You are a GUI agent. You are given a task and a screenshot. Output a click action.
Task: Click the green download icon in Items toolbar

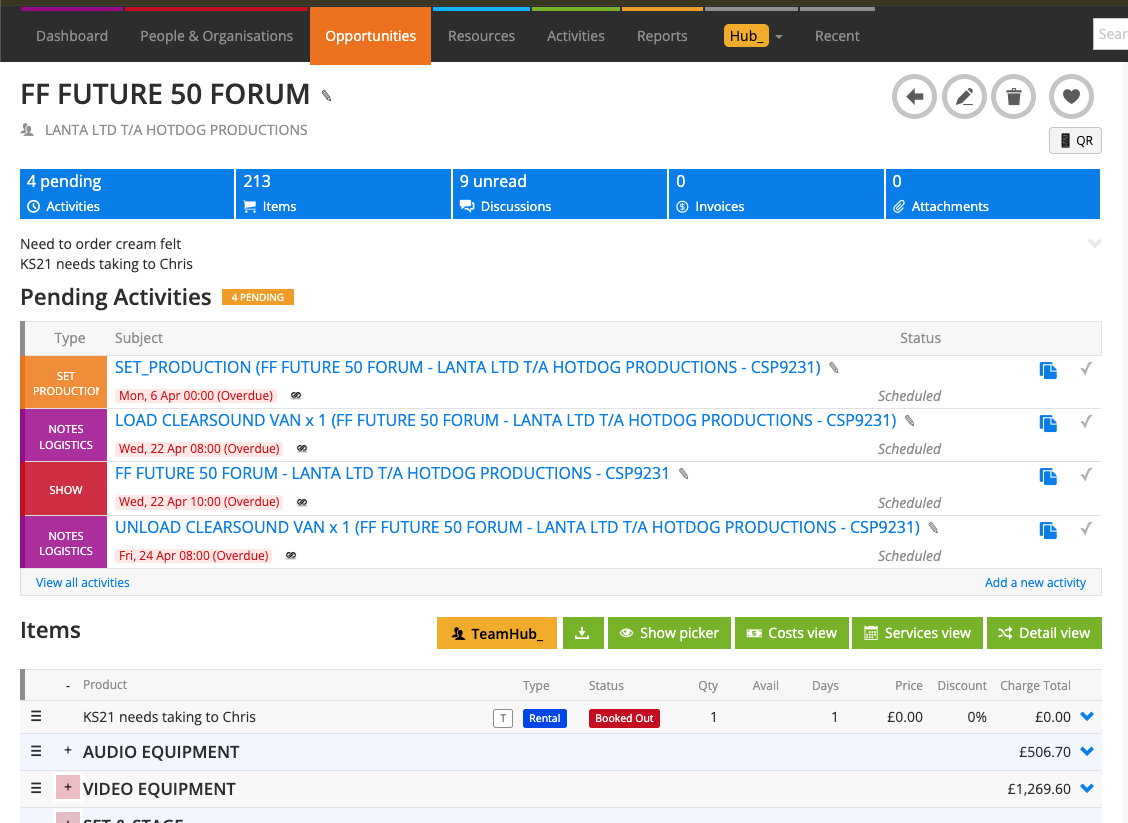coord(583,632)
